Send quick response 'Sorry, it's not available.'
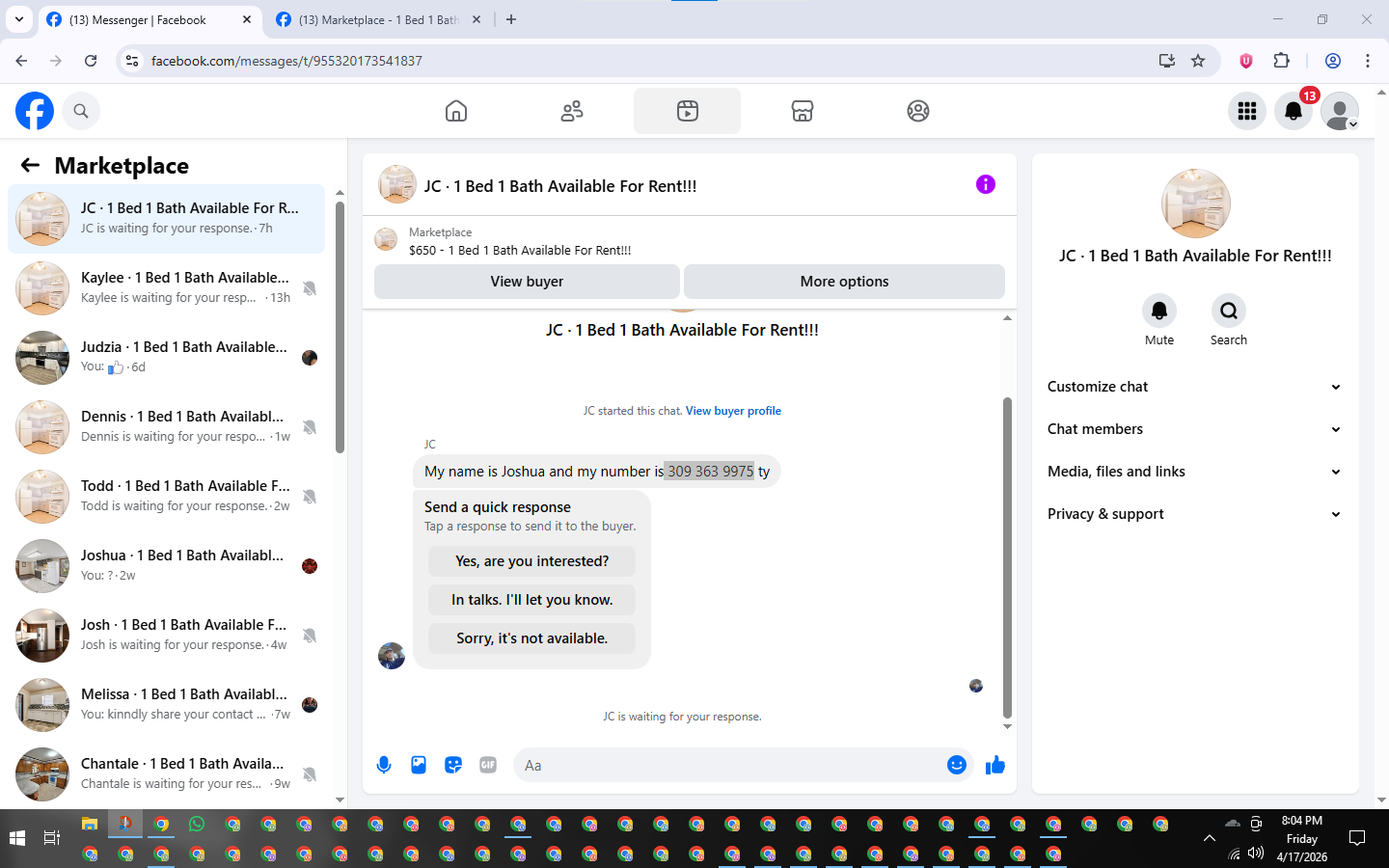Viewport: 1389px width, 868px height. pyautogui.click(x=531, y=638)
